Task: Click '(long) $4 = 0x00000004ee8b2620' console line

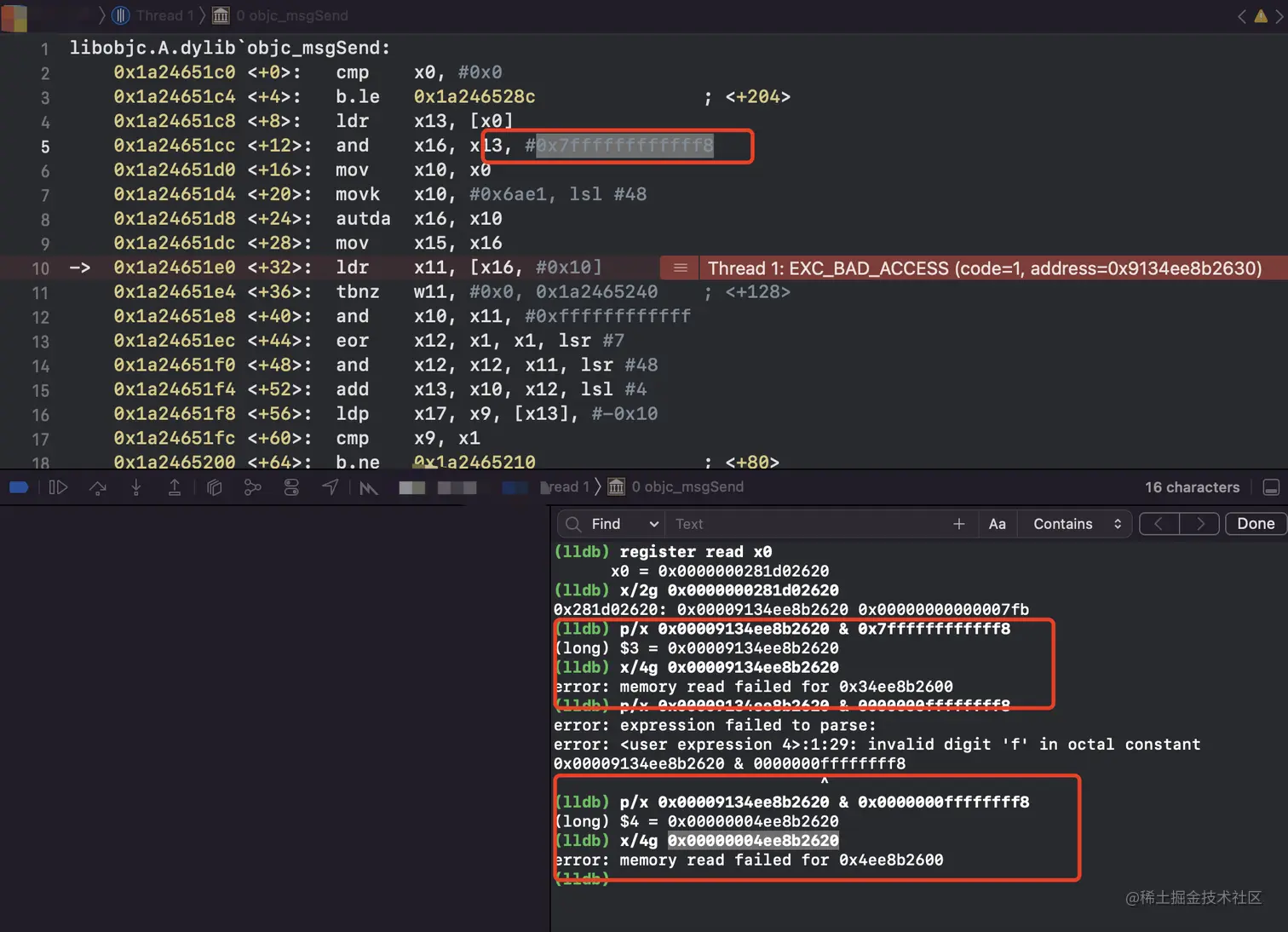Action: [696, 821]
